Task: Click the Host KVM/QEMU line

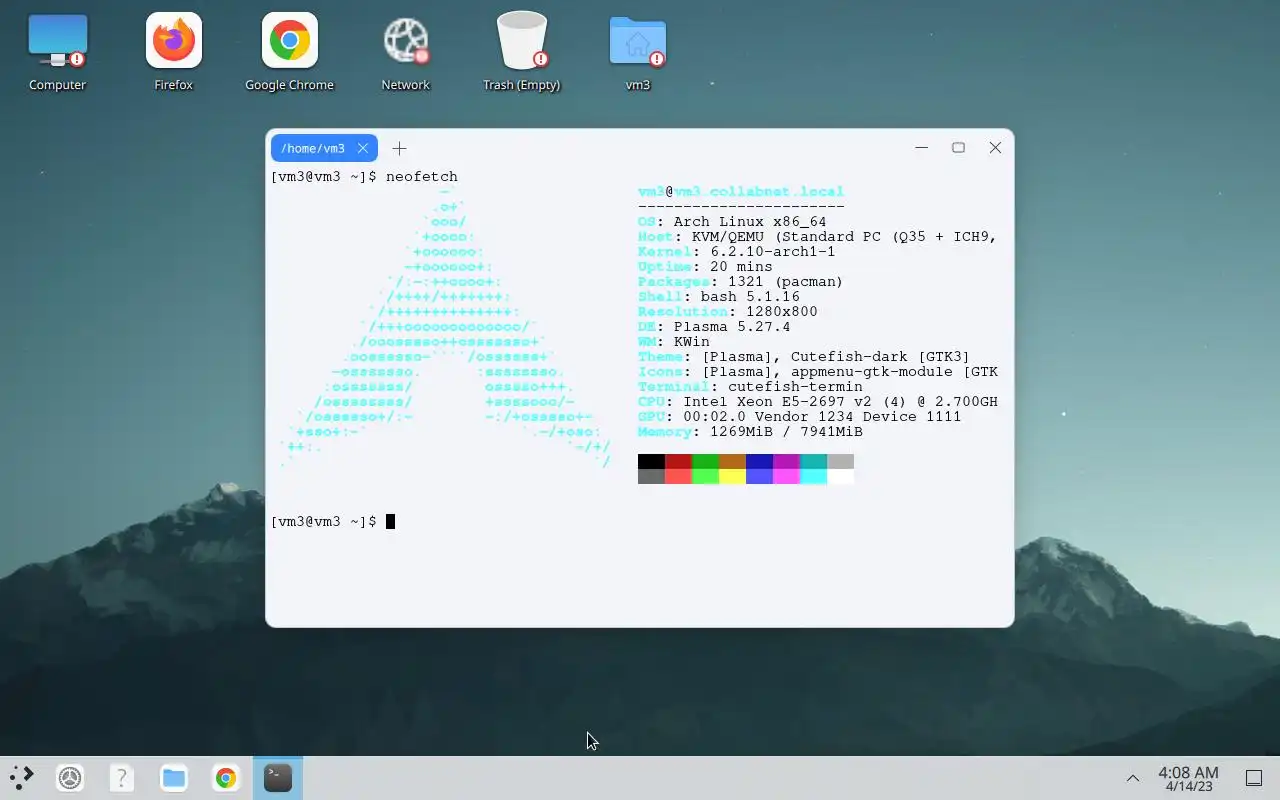Action: pos(818,237)
